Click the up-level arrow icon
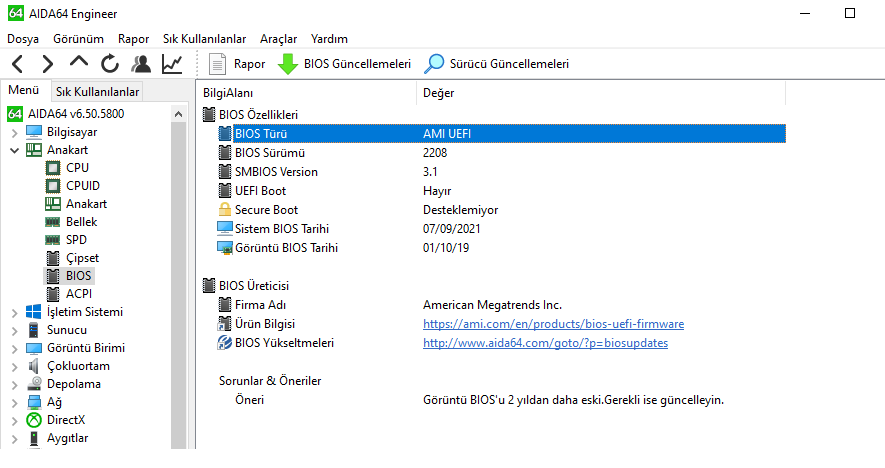The image size is (885, 468). [x=79, y=62]
